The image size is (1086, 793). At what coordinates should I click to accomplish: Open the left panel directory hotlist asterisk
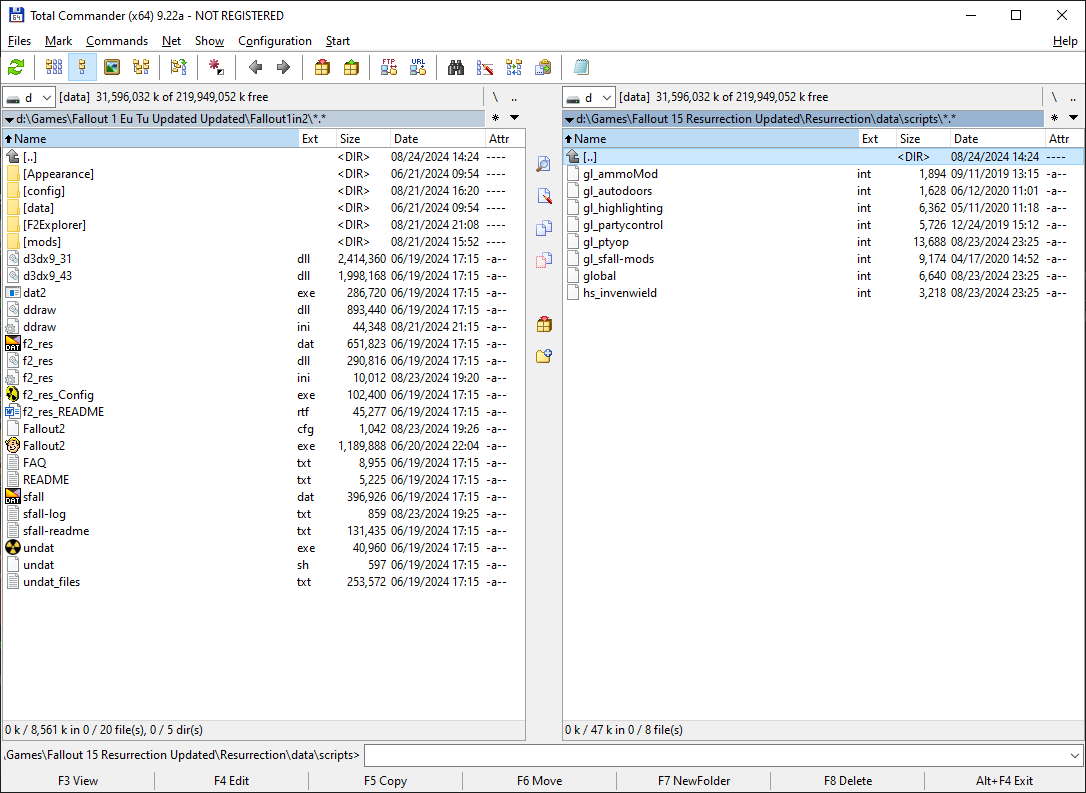[x=495, y=118]
